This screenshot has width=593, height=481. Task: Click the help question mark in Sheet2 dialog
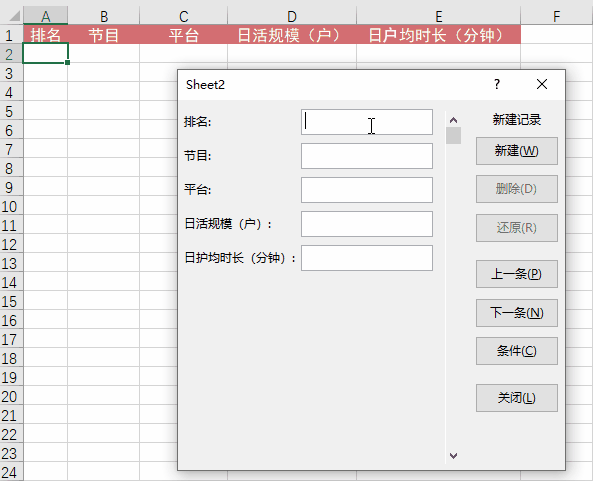click(497, 84)
